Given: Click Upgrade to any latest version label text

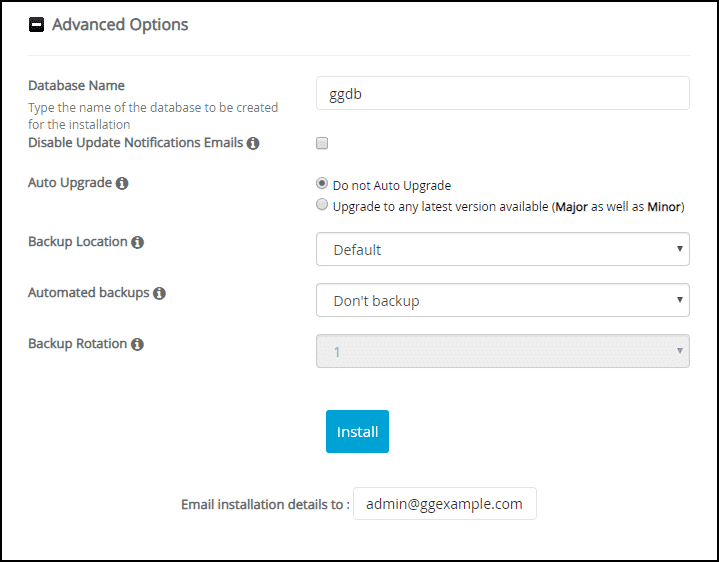Looking at the screenshot, I should point(509,206).
